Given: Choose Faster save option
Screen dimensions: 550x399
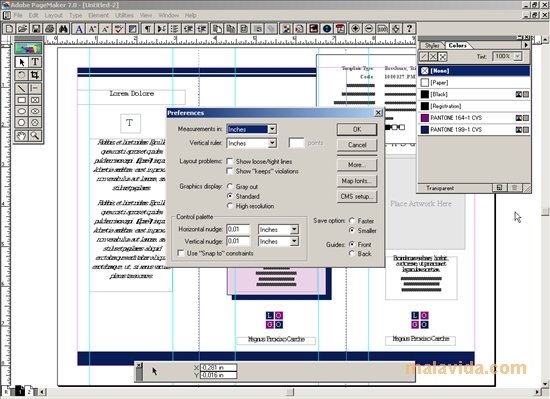Looking at the screenshot, I should click(352, 221).
